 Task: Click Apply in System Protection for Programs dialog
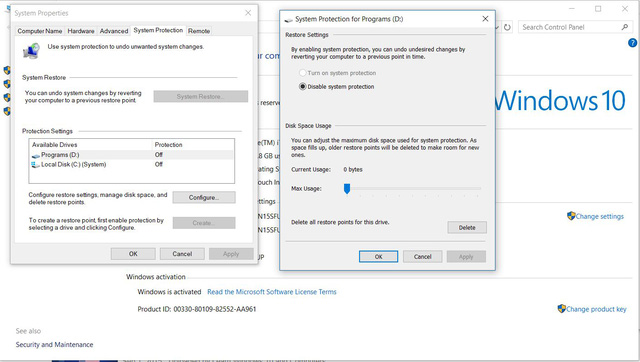[466, 257]
